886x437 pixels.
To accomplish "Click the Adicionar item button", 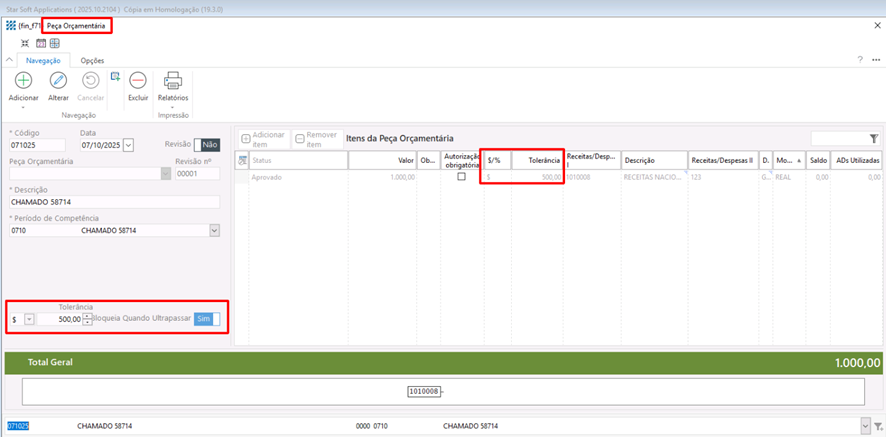I will 264,138.
